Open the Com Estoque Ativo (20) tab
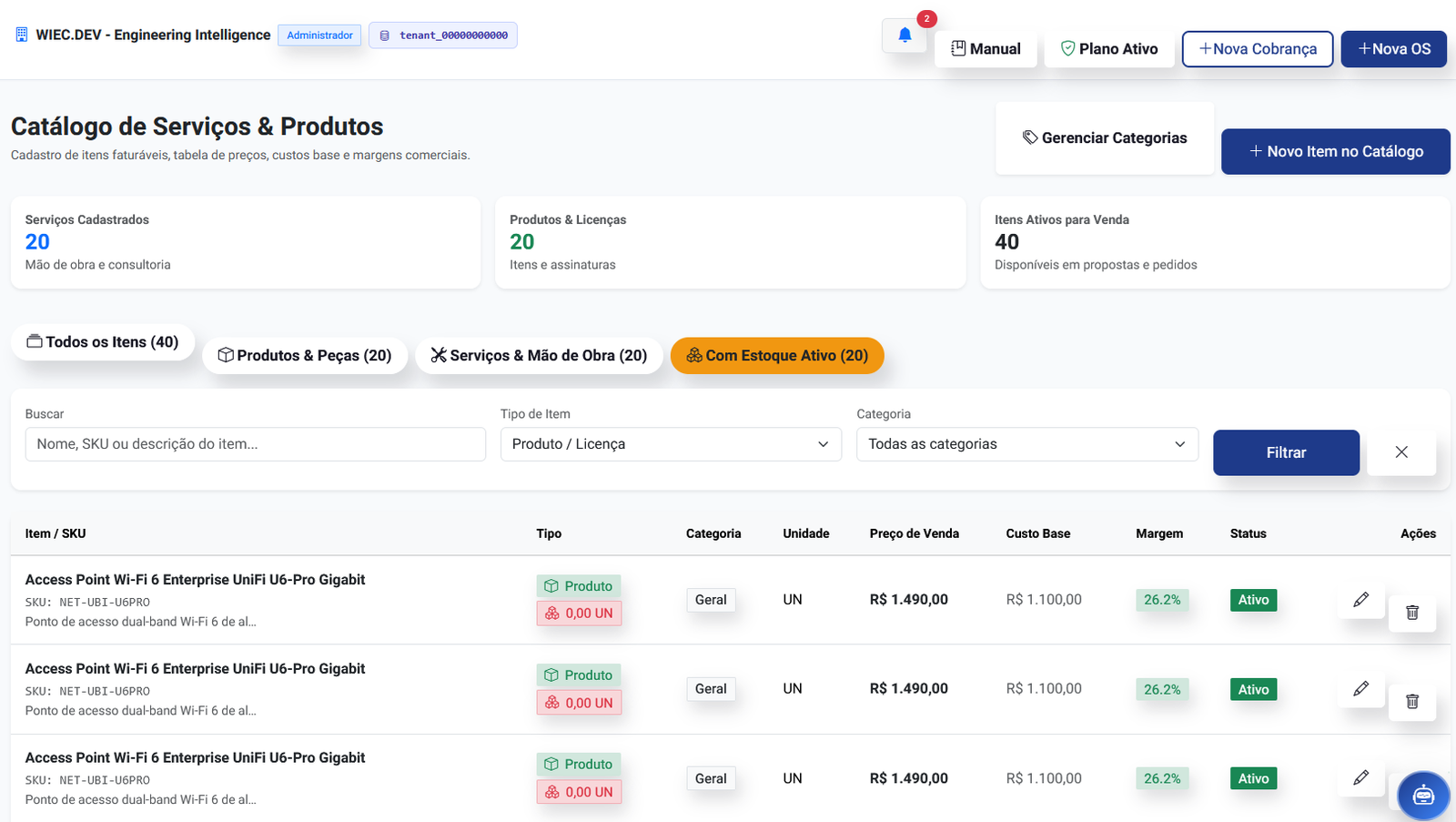 pyautogui.click(x=777, y=356)
